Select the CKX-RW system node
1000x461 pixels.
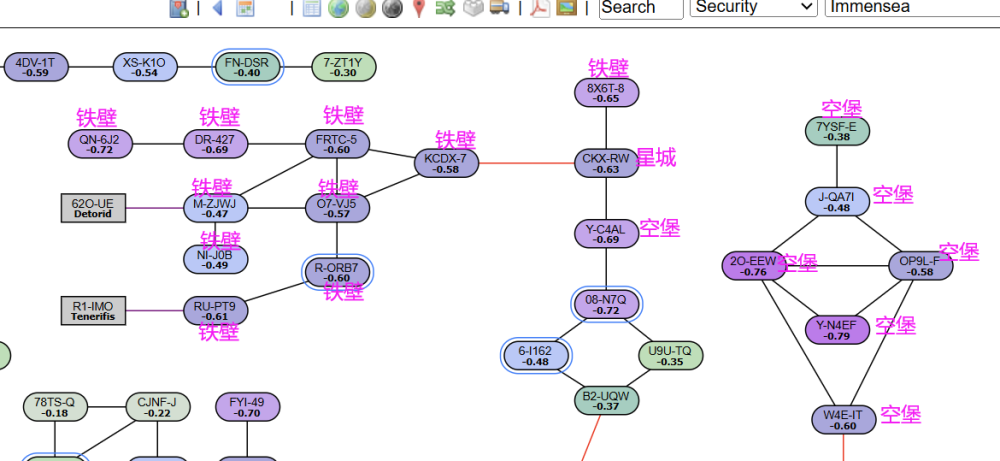click(606, 163)
